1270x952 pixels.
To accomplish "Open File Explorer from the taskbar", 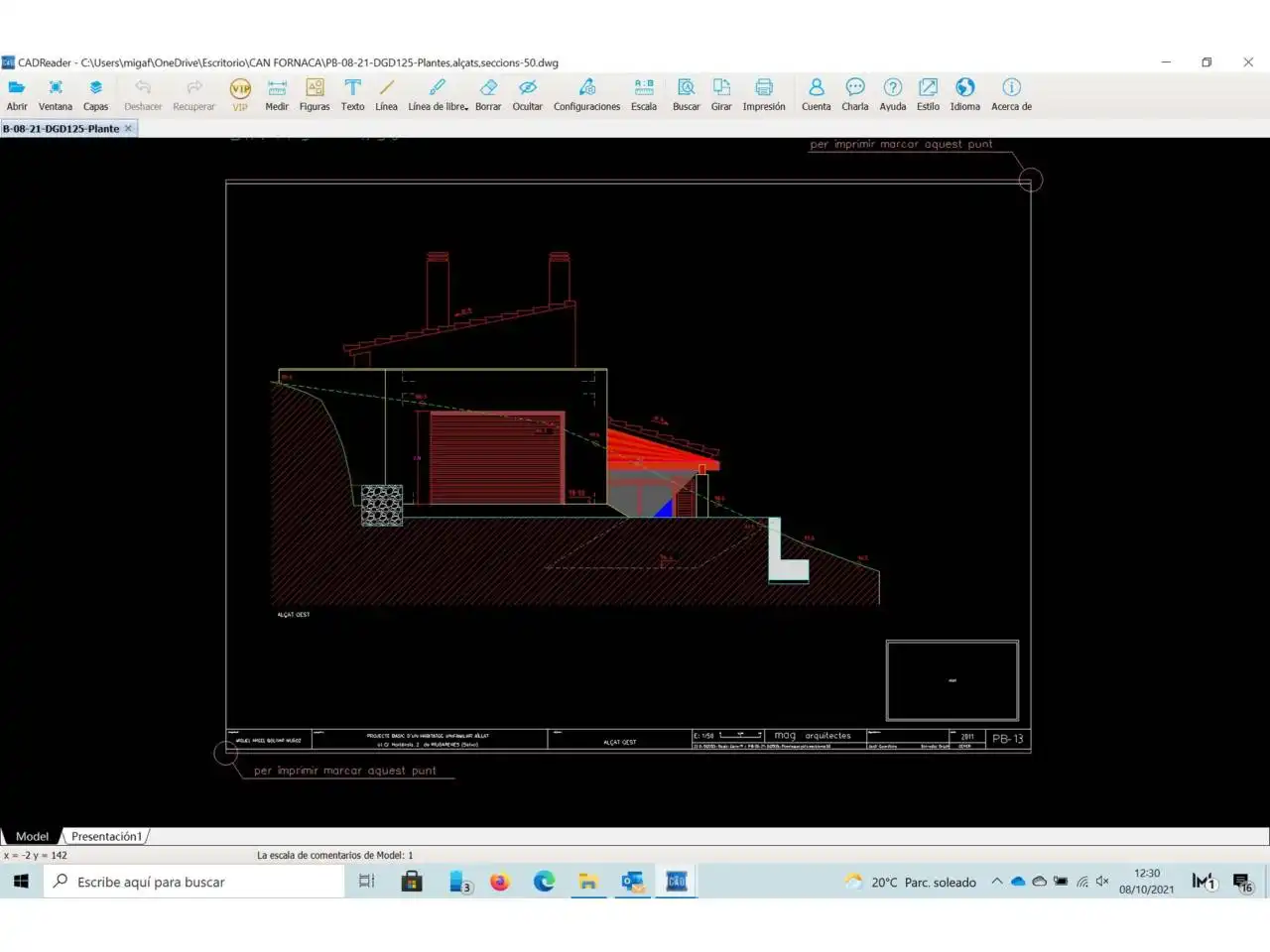I will 587,882.
